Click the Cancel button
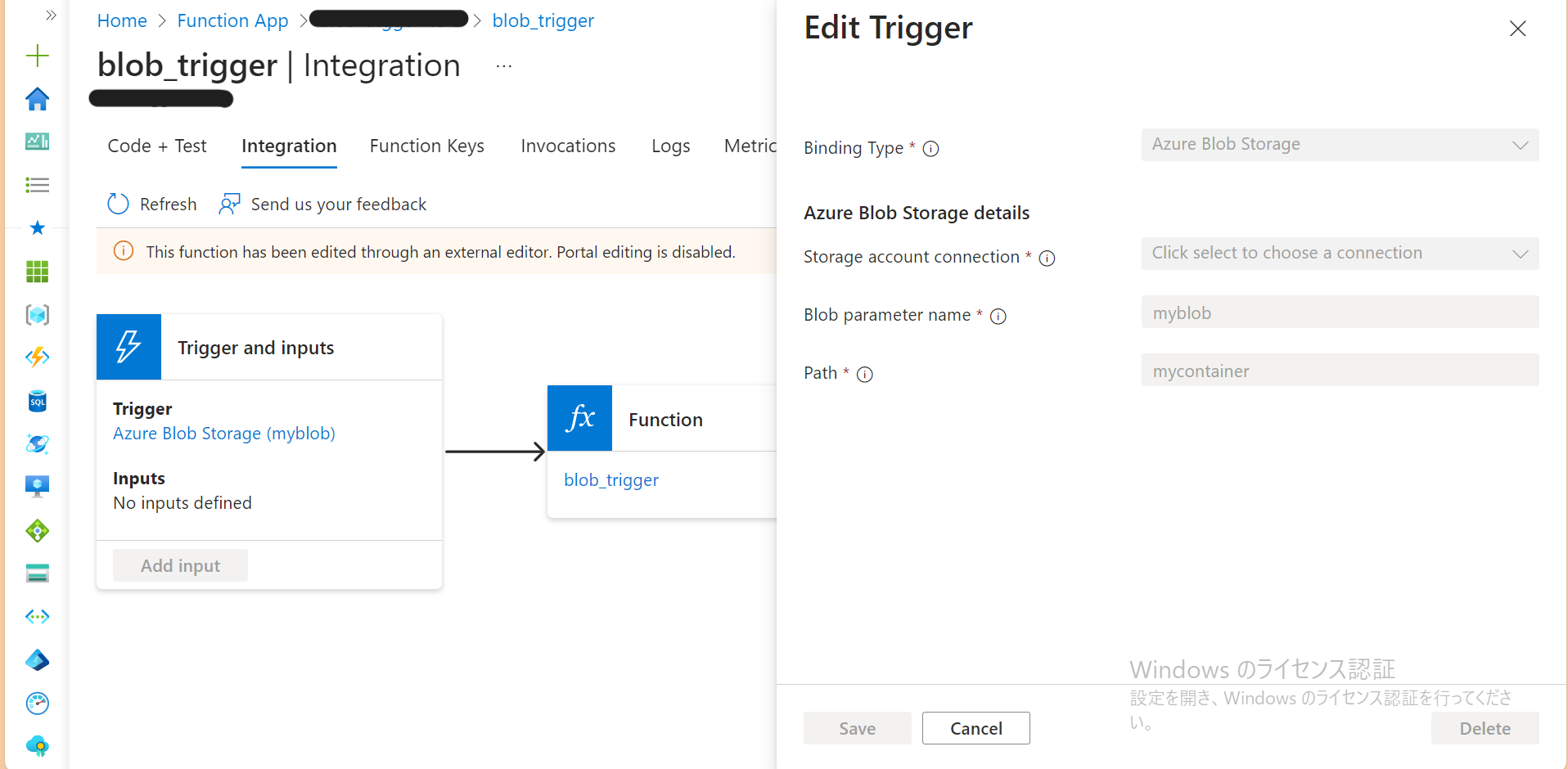 coord(976,728)
